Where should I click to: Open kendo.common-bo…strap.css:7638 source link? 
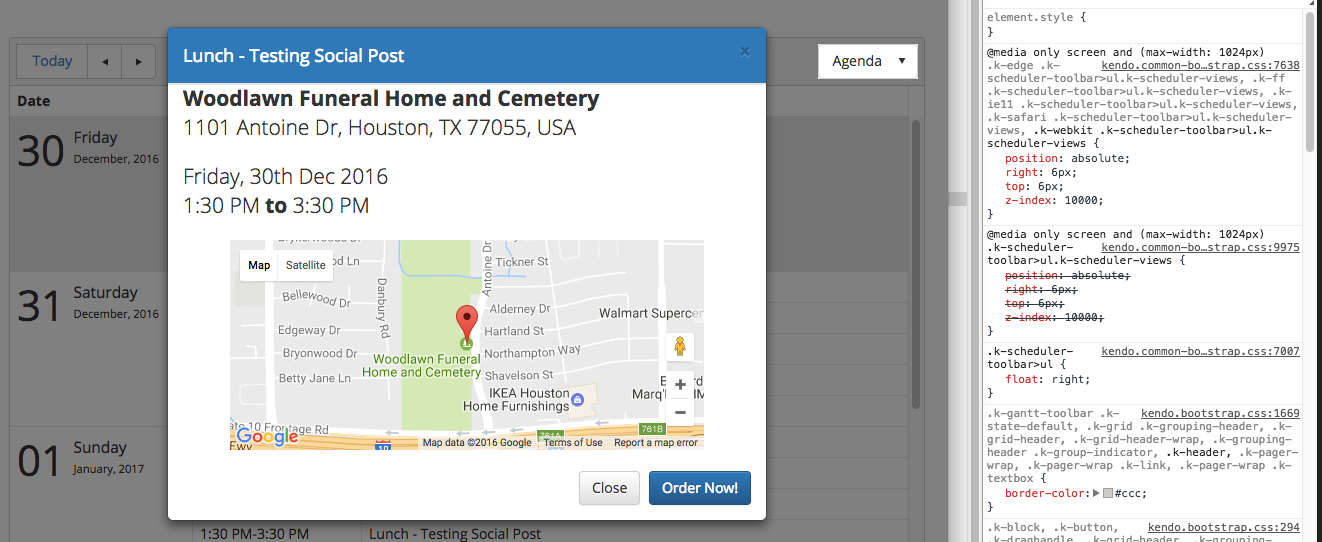coord(1200,65)
